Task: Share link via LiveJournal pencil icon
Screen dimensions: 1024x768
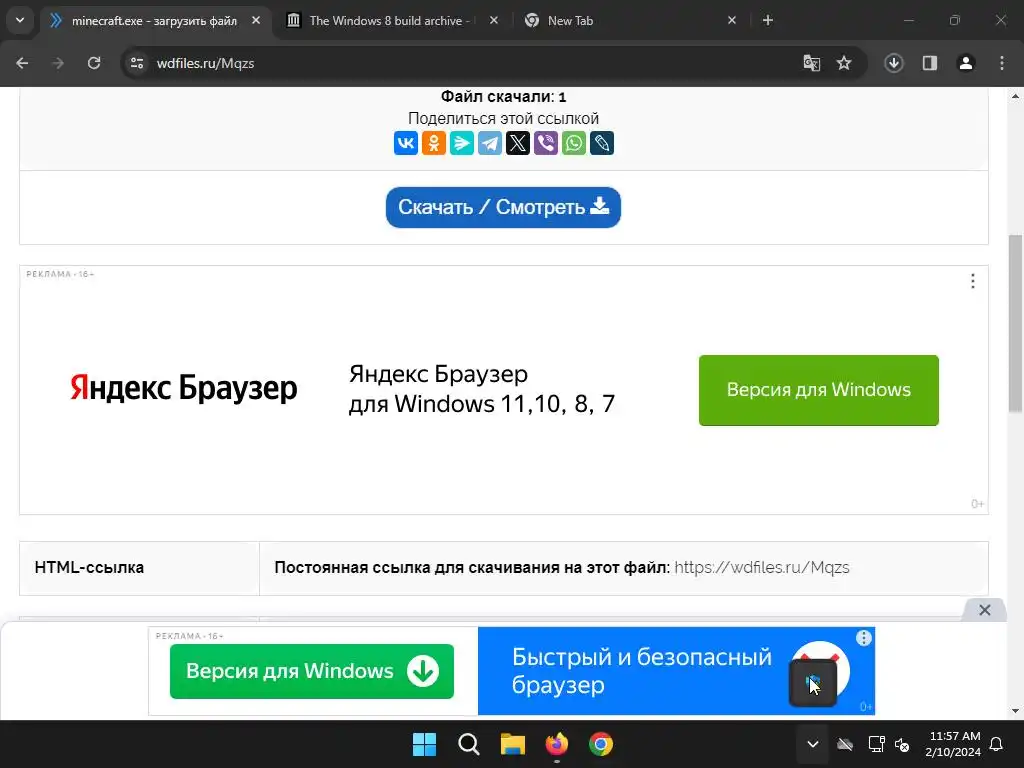Action: [x=602, y=143]
